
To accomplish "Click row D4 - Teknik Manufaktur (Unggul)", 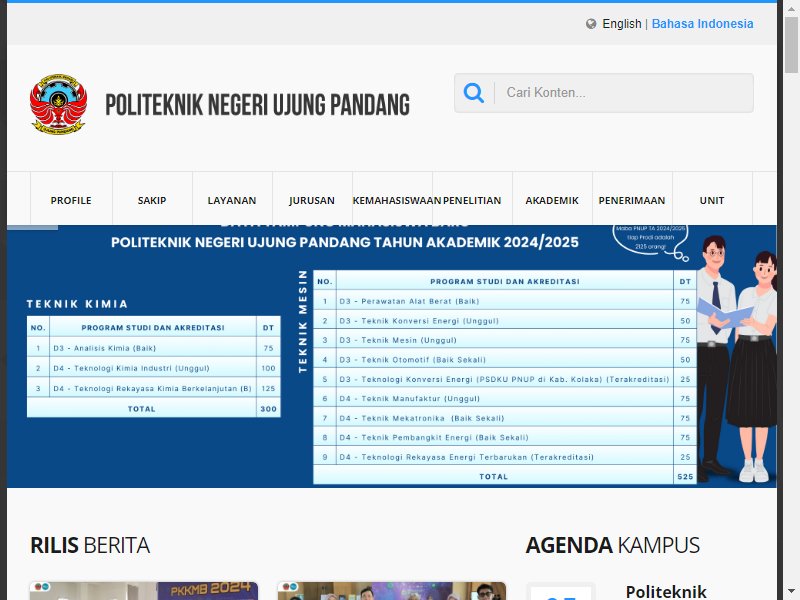I will coord(505,398).
